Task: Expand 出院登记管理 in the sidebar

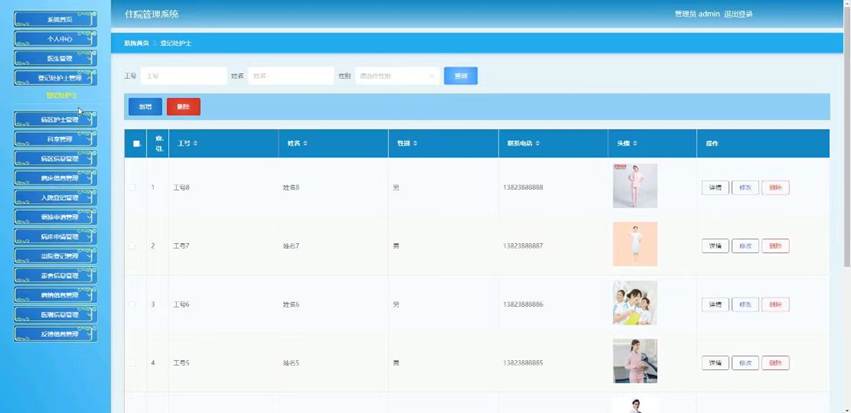Action: tap(55, 256)
